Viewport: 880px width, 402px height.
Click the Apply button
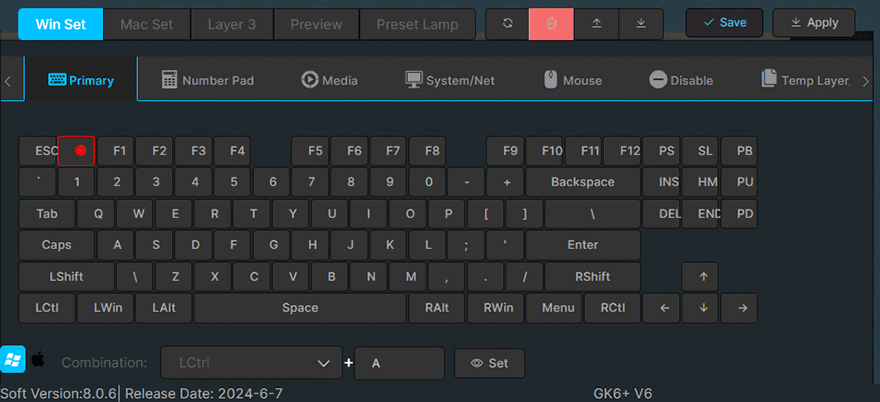(814, 23)
